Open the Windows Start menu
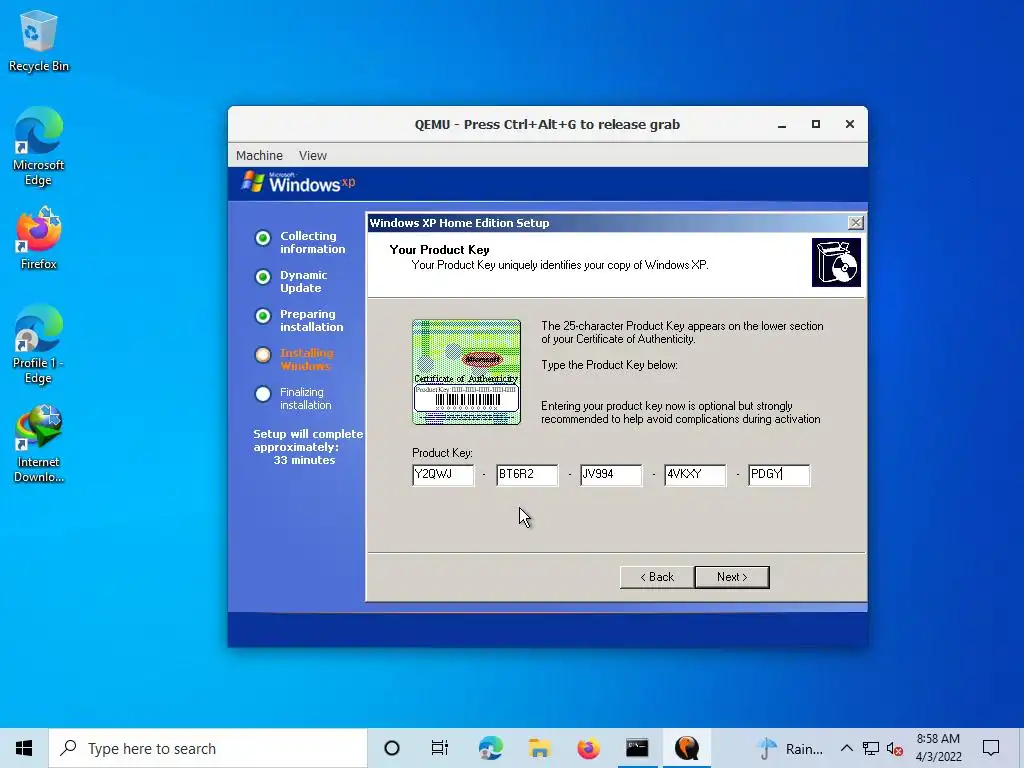The height and width of the screenshot is (768, 1024). [x=24, y=748]
